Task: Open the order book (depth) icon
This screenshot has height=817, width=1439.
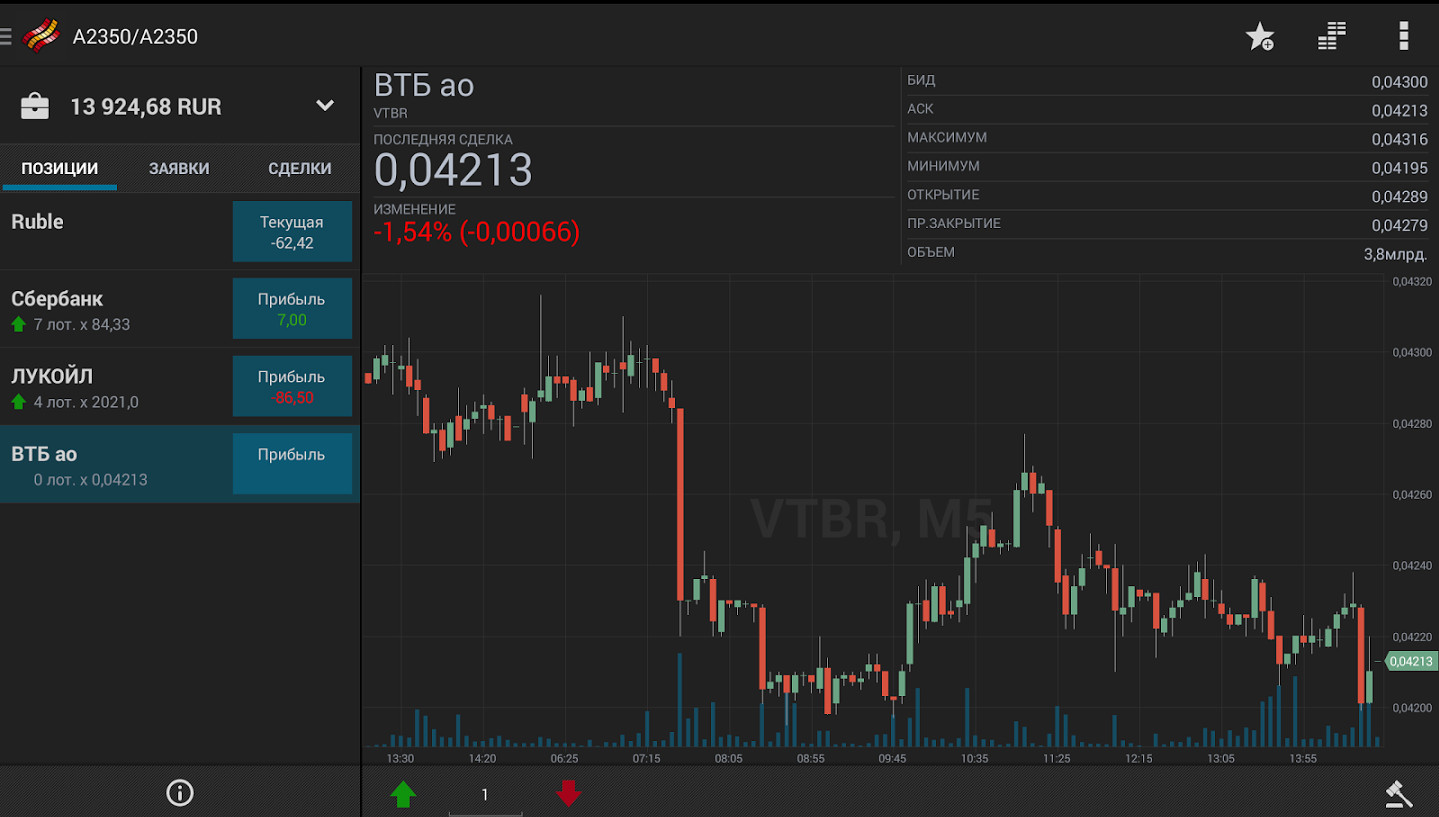Action: (1331, 37)
